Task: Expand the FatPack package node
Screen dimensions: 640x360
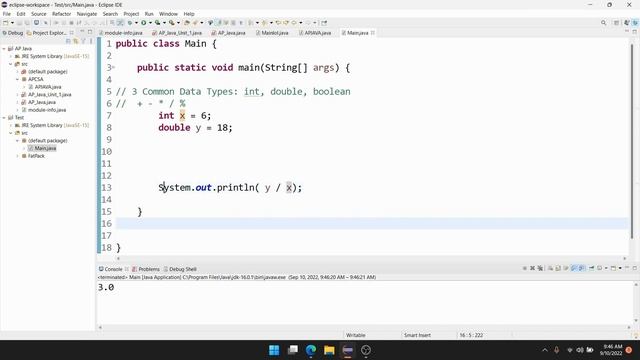Action: (x=18, y=156)
